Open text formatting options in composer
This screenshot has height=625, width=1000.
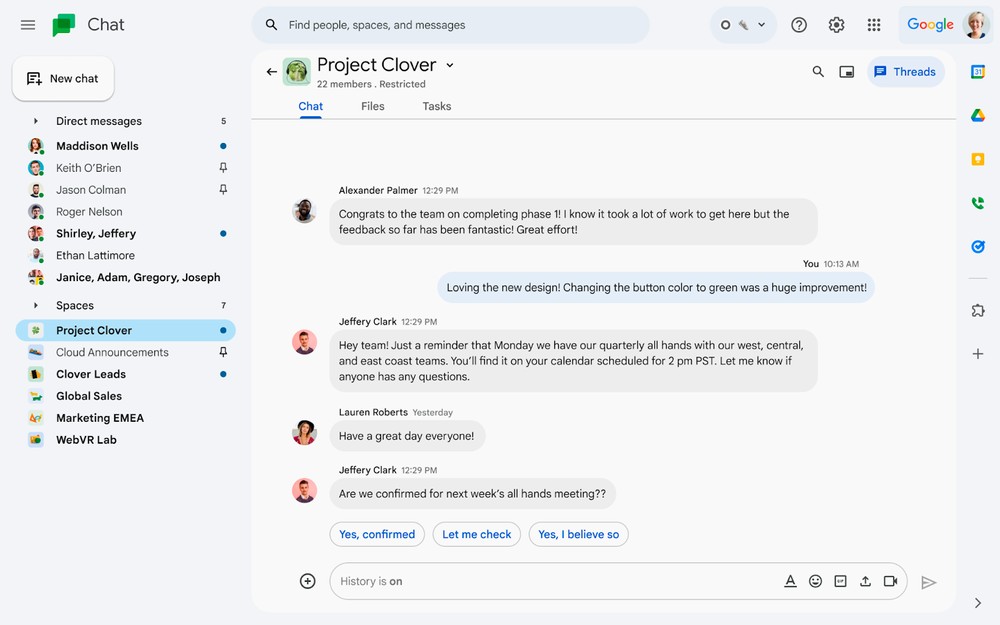(x=790, y=581)
